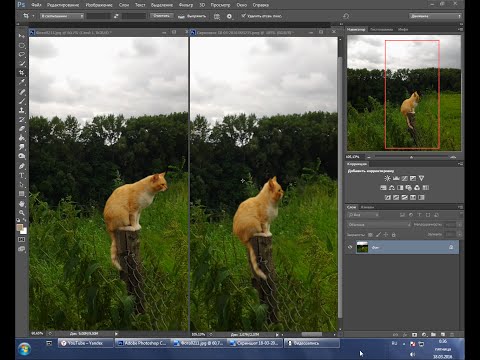
Task: Toggle lock transparent pixels in Layers panel
Action: (370, 235)
